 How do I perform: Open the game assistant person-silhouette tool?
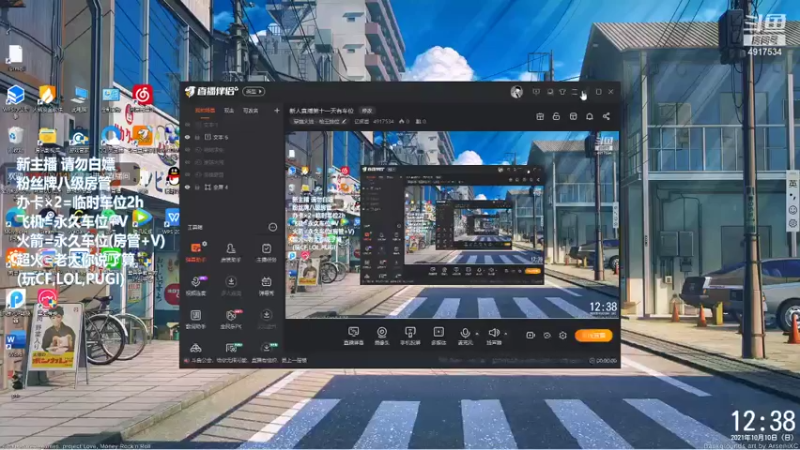click(231, 252)
